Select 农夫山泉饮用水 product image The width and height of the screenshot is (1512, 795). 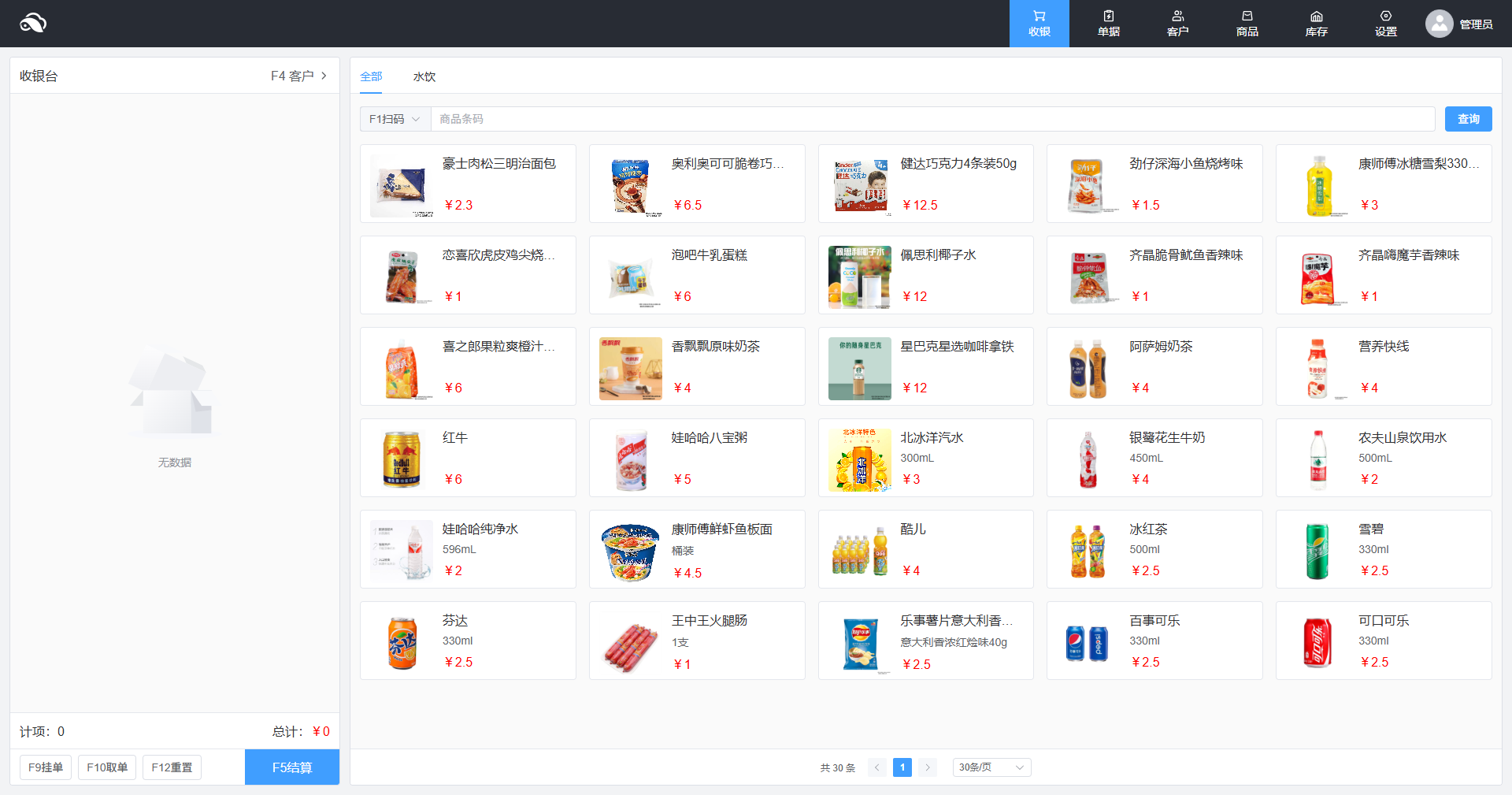pyautogui.click(x=1317, y=460)
